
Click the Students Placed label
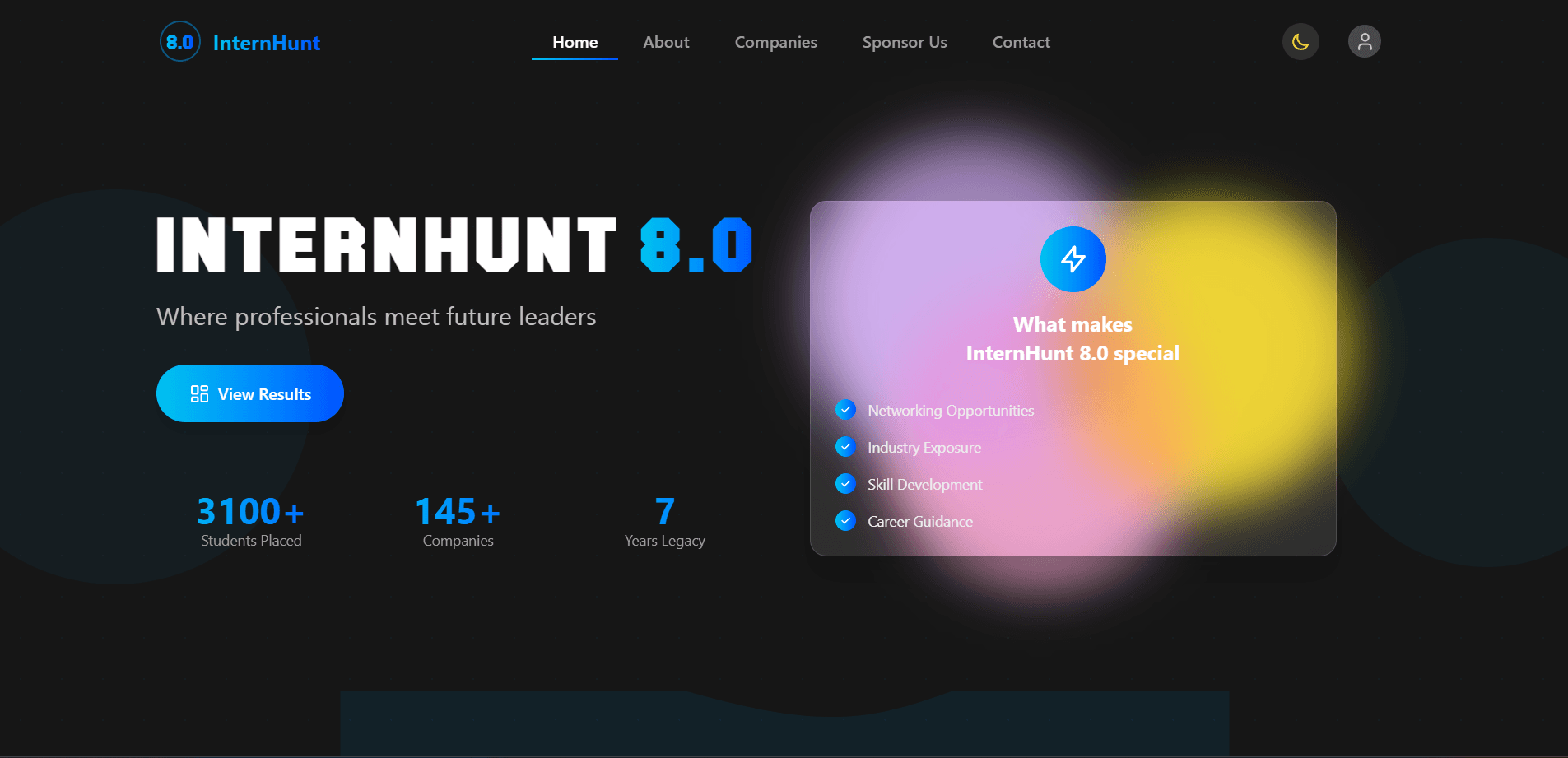251,541
